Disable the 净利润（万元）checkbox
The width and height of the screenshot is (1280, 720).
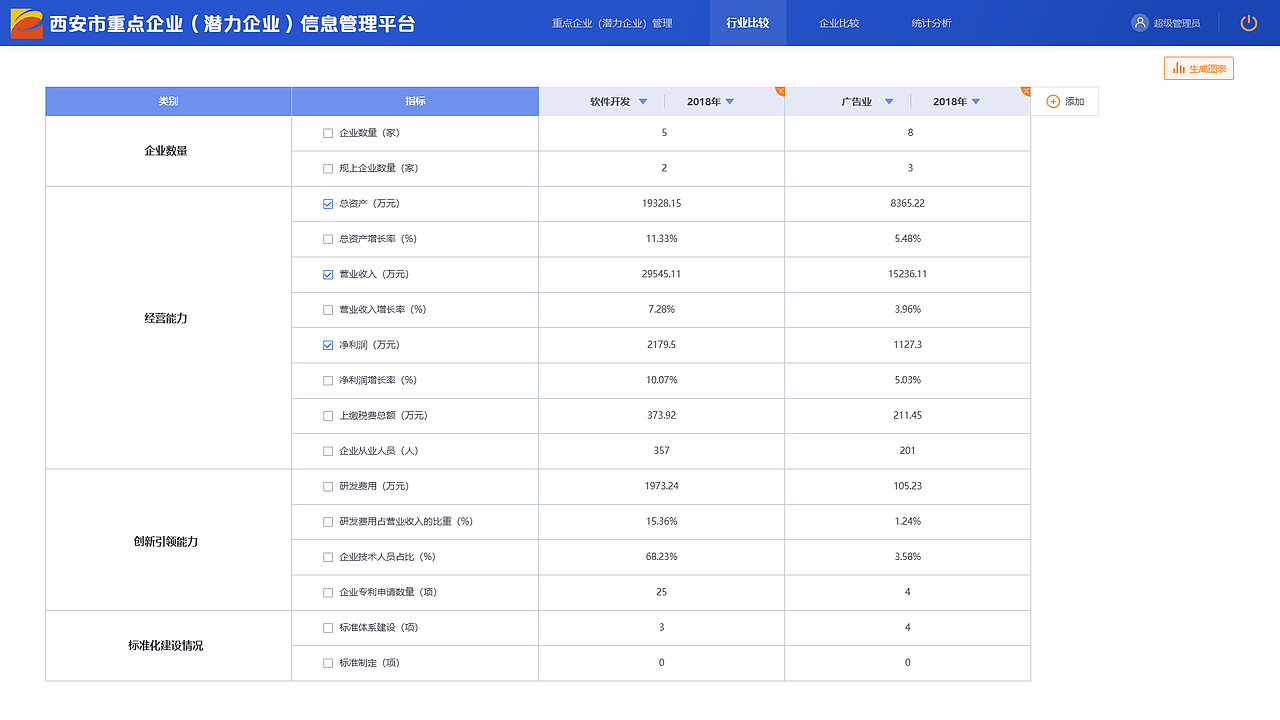[327, 345]
